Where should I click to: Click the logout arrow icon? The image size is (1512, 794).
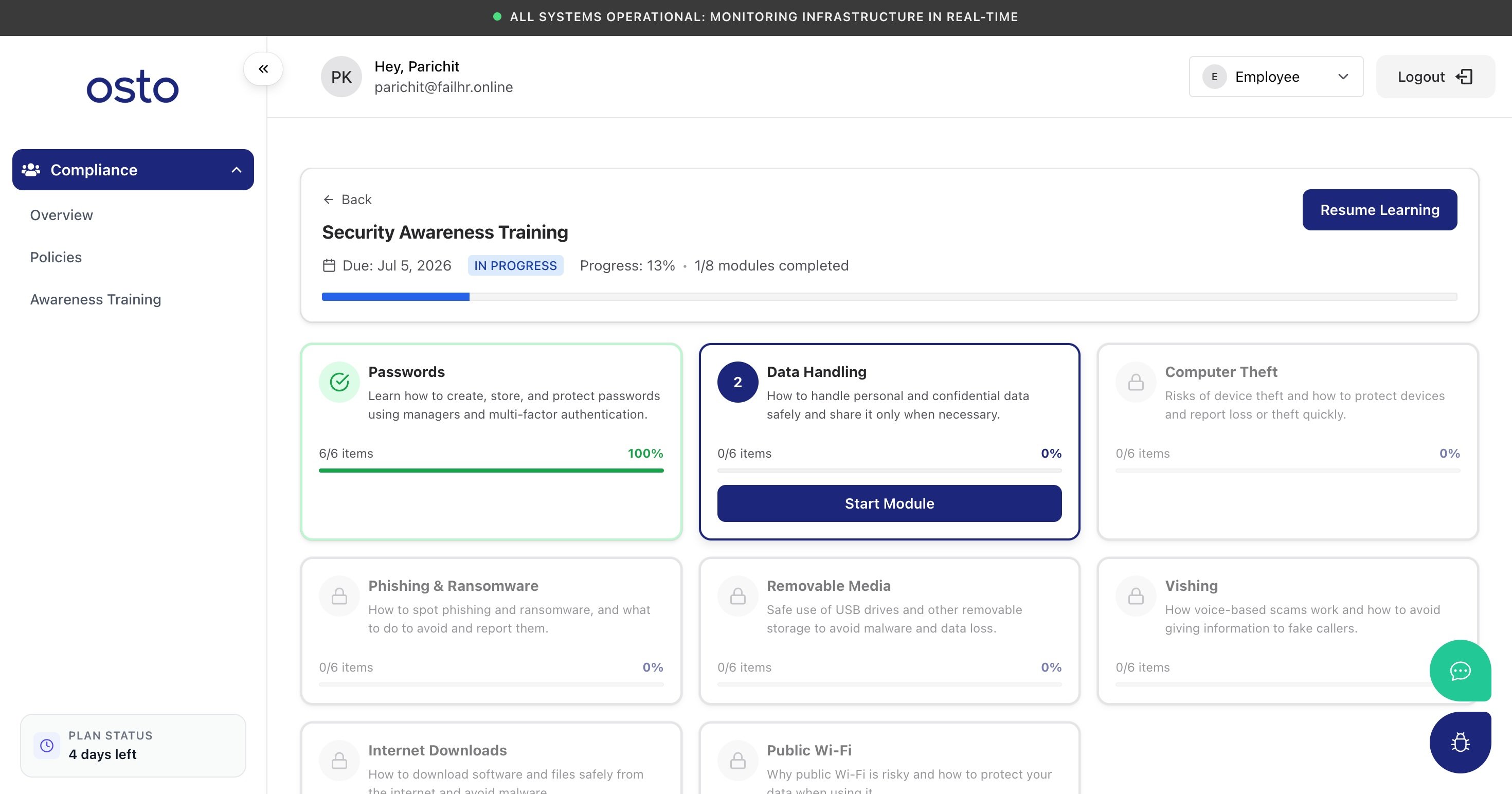1465,77
